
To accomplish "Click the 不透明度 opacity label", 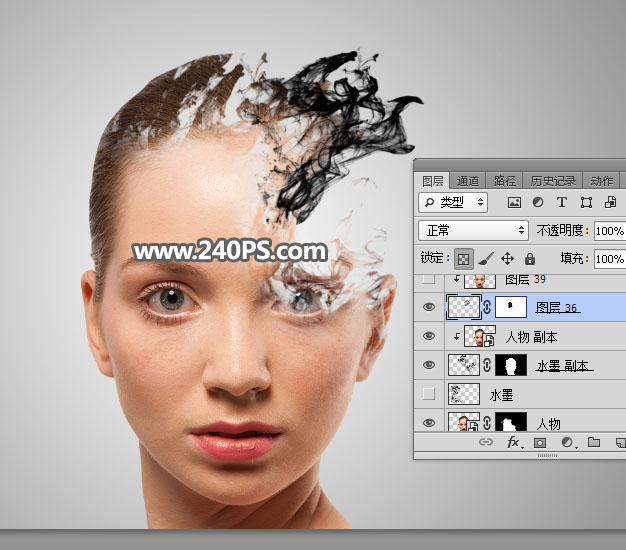I will pos(563,230).
